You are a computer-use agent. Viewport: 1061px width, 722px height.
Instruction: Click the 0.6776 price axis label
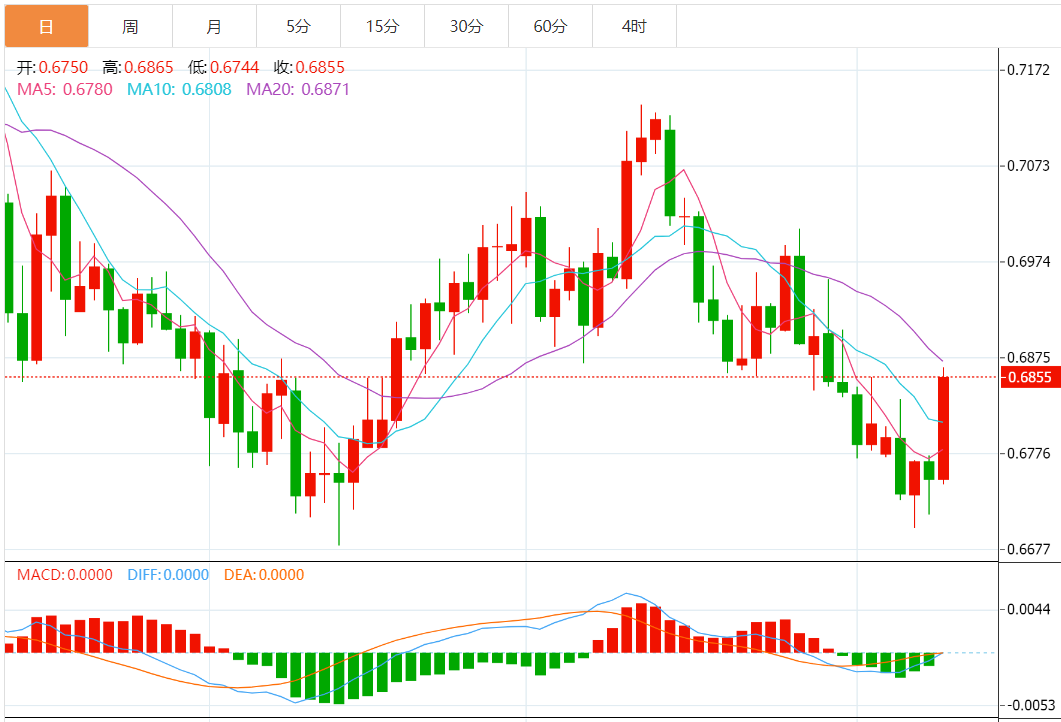[1029, 453]
